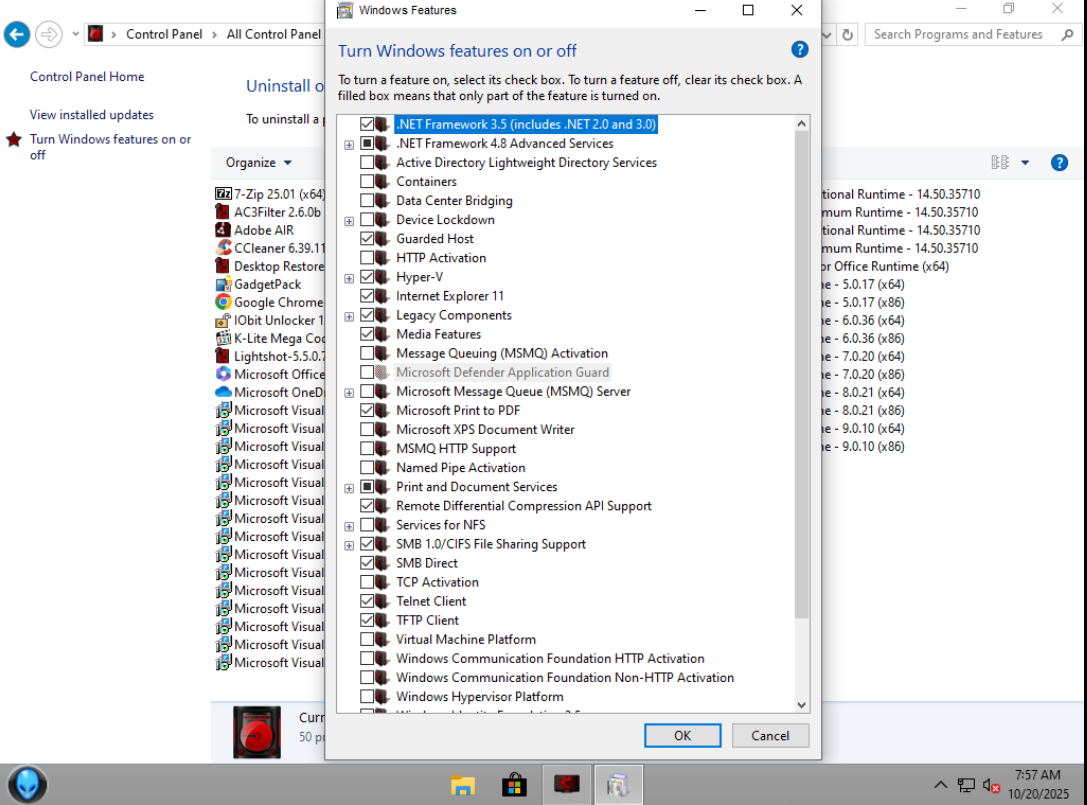
Task: Select the Adobe AIR program icon
Action: 223,230
